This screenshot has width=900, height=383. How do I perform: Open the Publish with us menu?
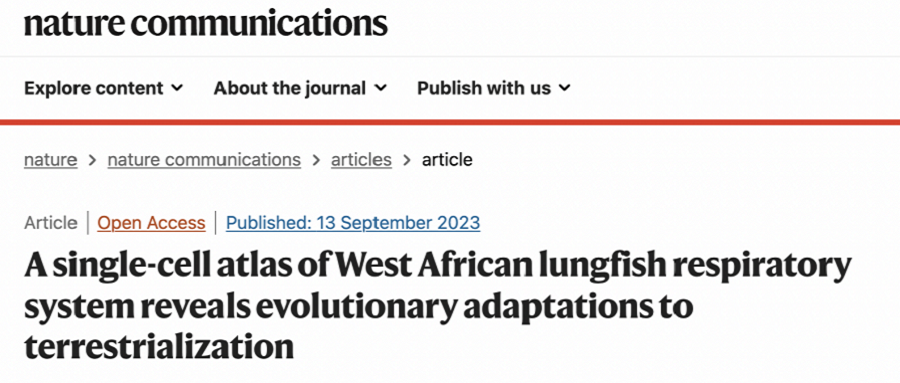point(494,88)
